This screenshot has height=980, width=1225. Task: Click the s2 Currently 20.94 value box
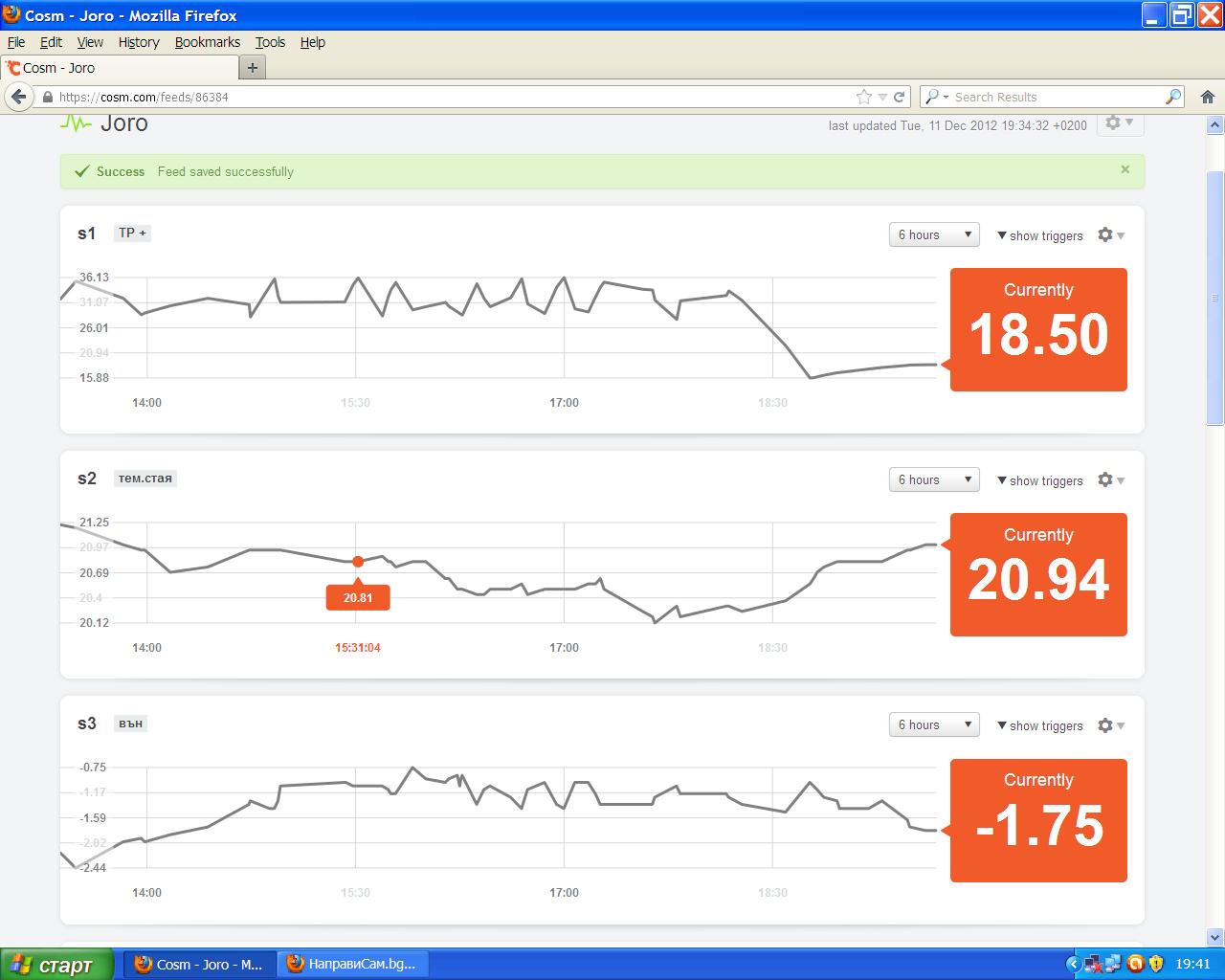1038,574
